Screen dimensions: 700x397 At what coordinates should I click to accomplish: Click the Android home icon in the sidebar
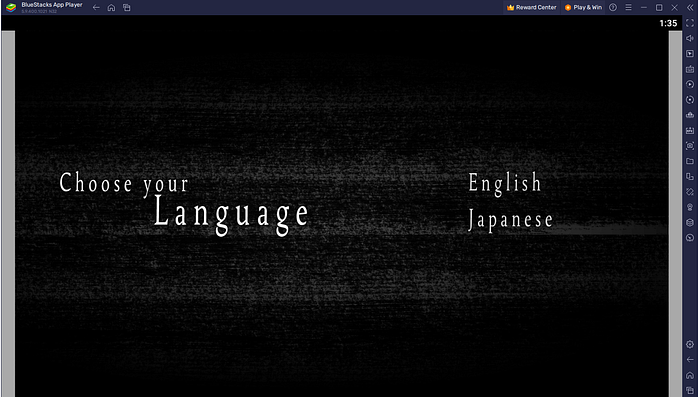pyautogui.click(x=690, y=375)
